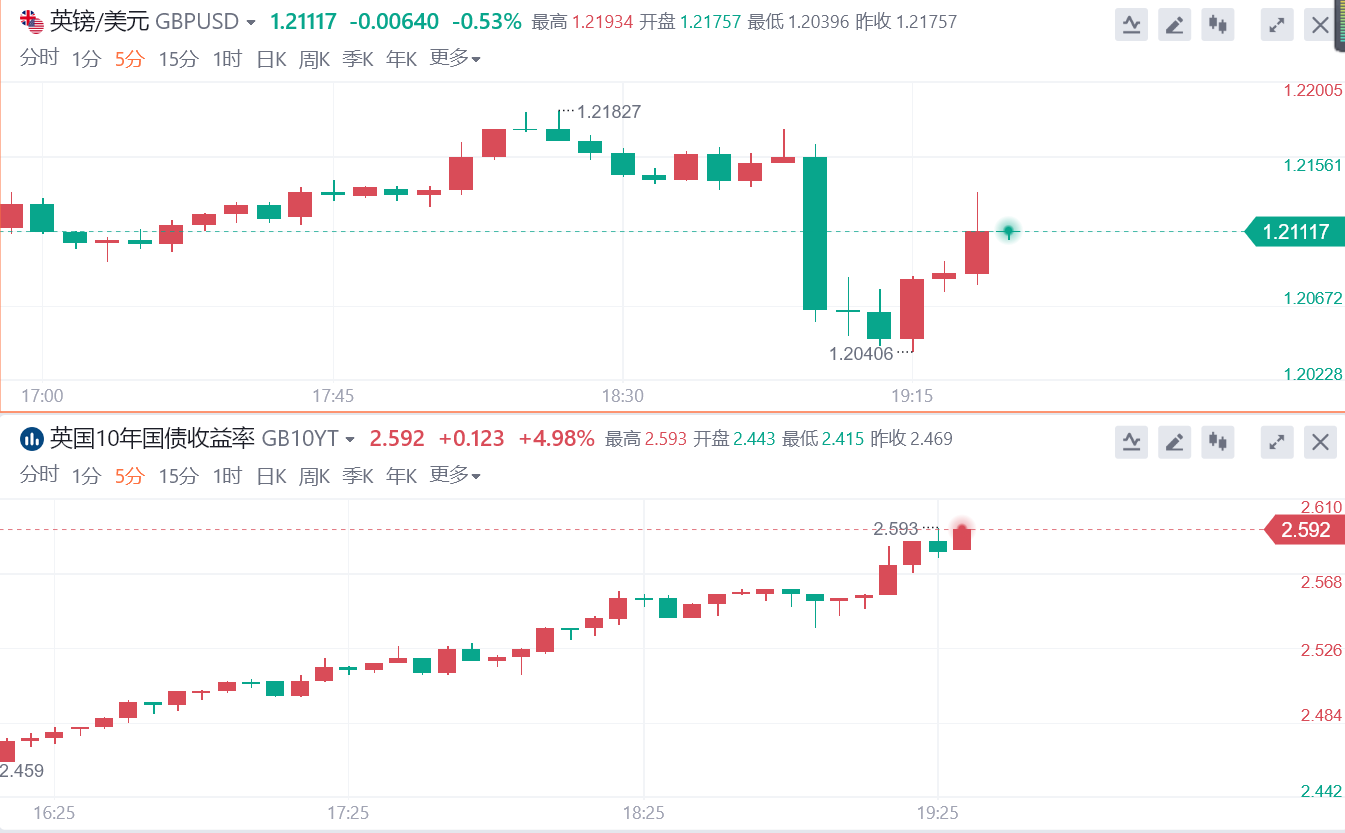This screenshot has height=833, width=1345.
Task: Open GB10YT symbol selector dropdown
Action: point(350,439)
